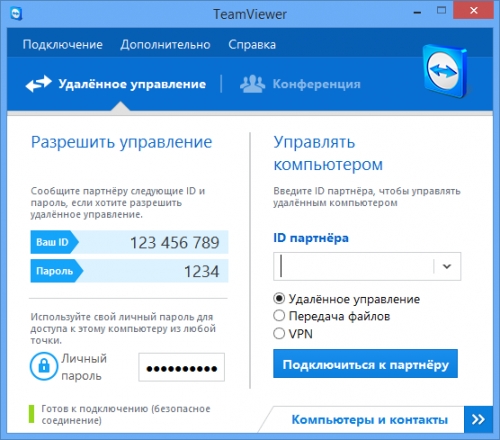Click the TeamViewer title bar app icon
500x440 pixels.
click(x=16, y=14)
